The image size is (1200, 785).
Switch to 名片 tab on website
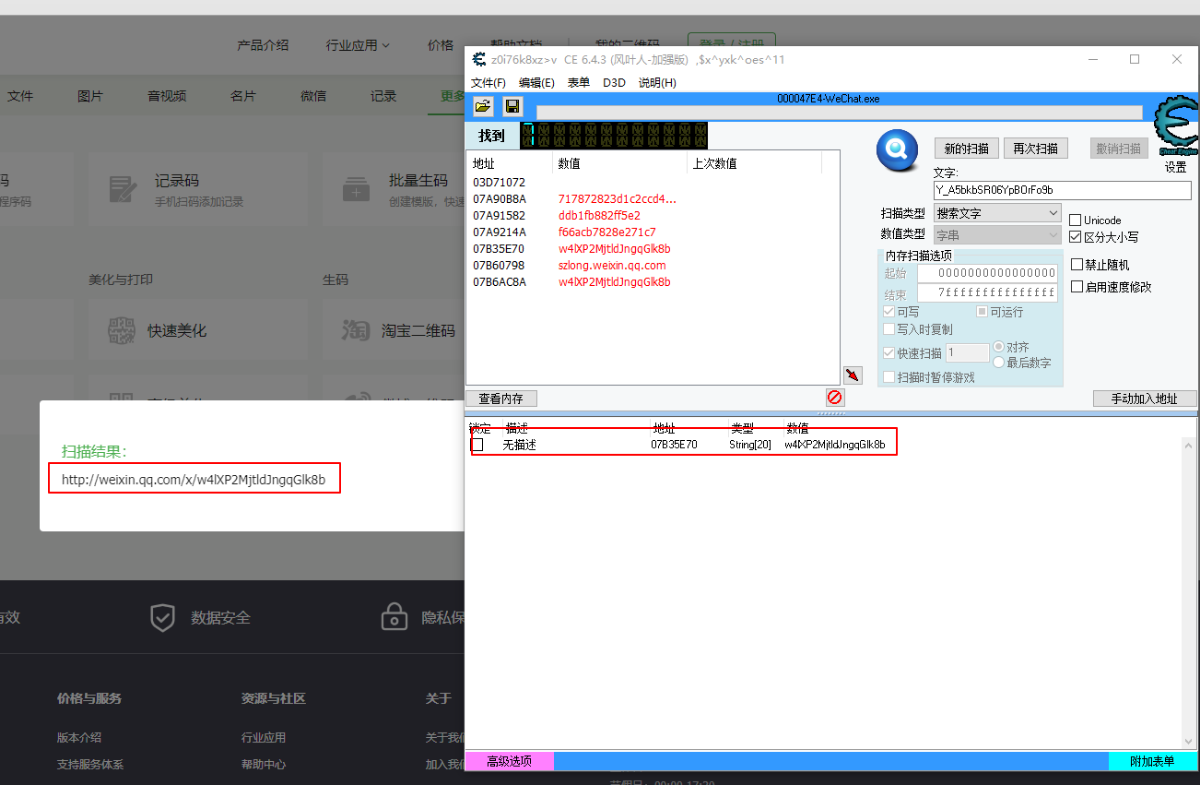pos(243,96)
